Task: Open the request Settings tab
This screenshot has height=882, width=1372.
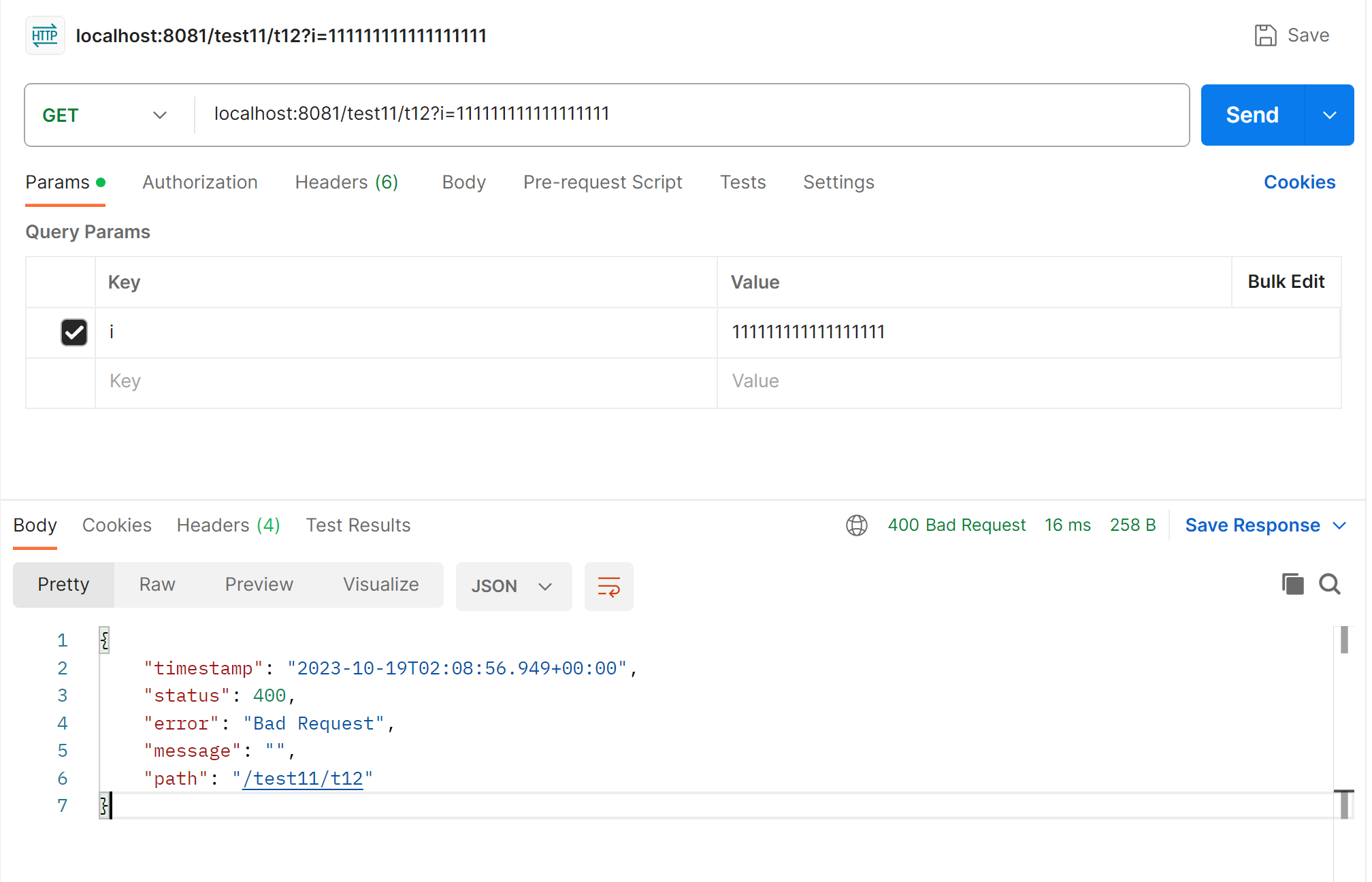Action: coord(838,182)
